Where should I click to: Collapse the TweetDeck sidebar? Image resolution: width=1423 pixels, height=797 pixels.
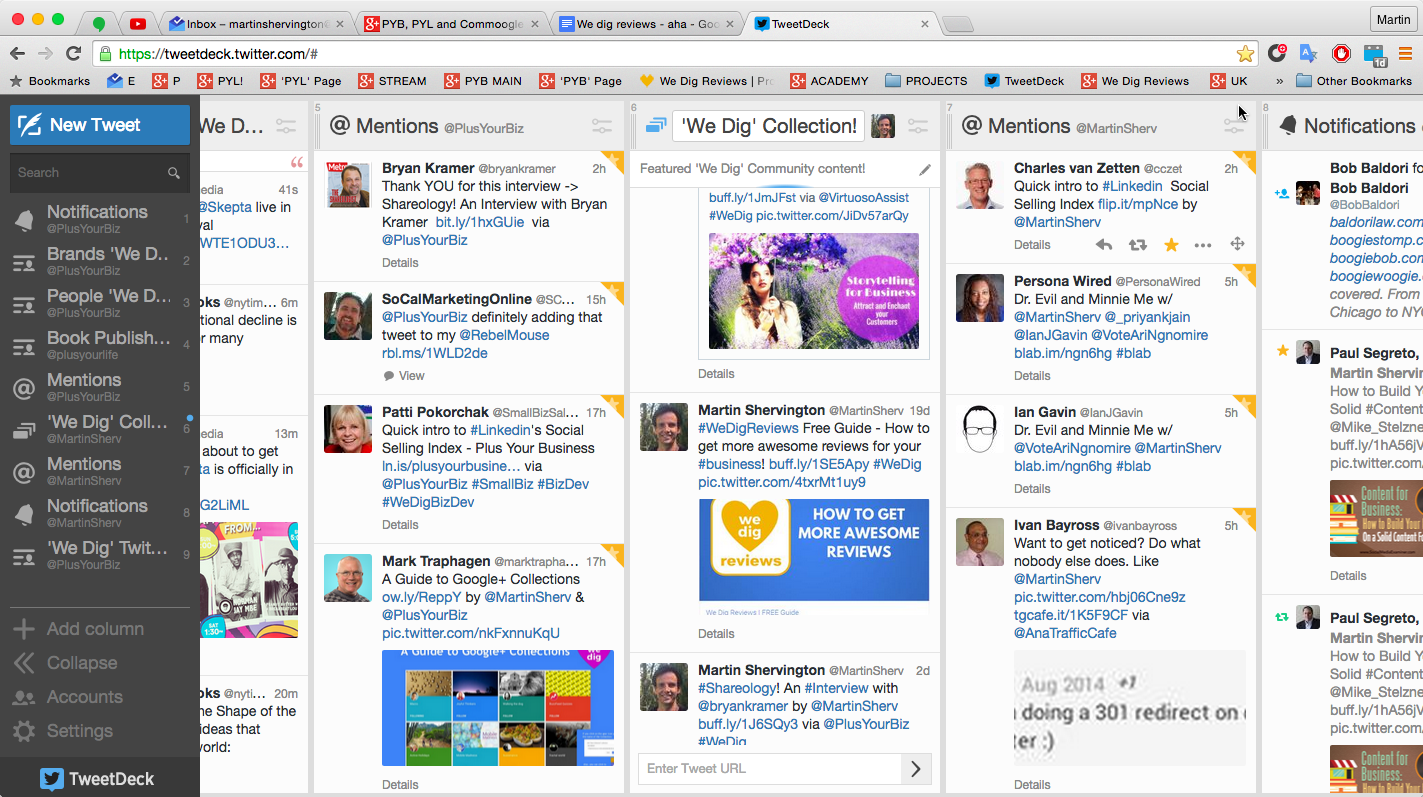coord(65,663)
